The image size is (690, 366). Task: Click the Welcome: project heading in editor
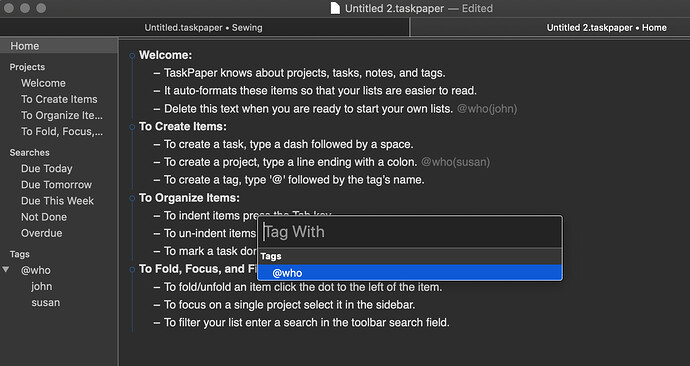165,55
